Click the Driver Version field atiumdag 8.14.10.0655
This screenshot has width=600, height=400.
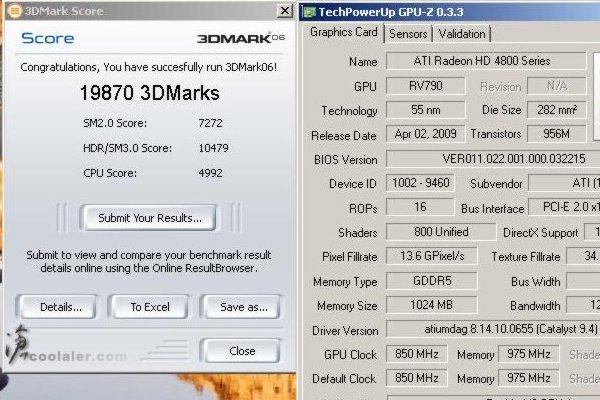click(493, 329)
